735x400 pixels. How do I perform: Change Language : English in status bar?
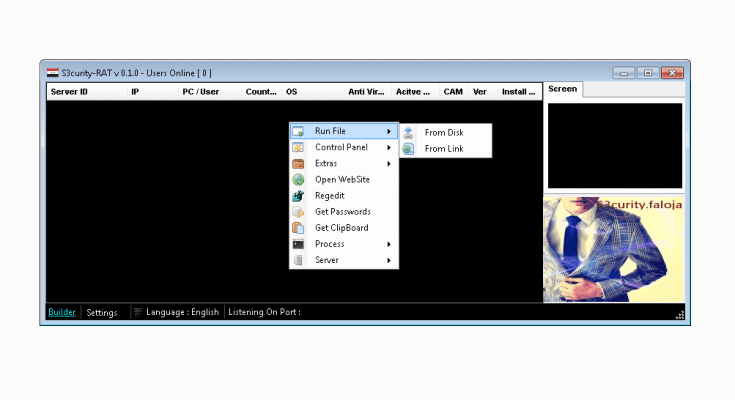pyautogui.click(x=181, y=312)
